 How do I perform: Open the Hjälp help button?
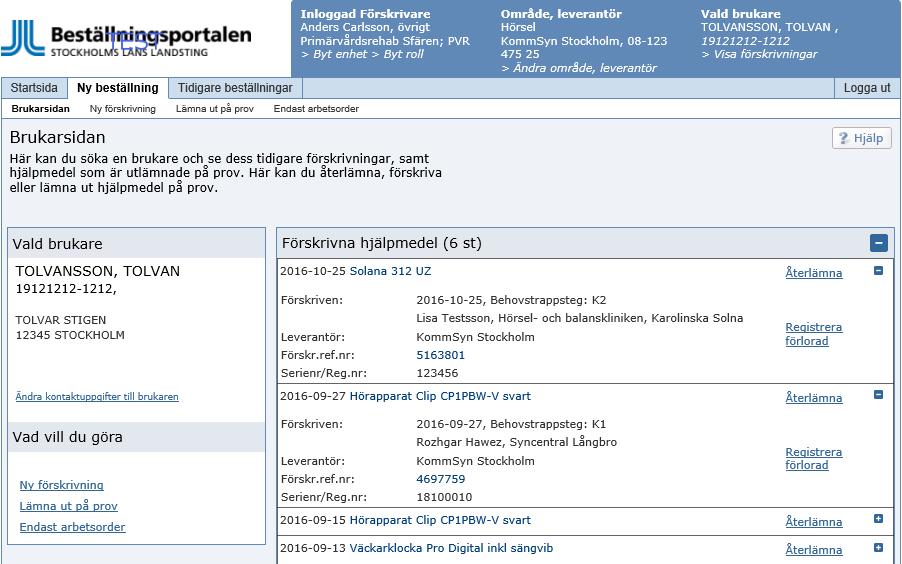tap(861, 138)
